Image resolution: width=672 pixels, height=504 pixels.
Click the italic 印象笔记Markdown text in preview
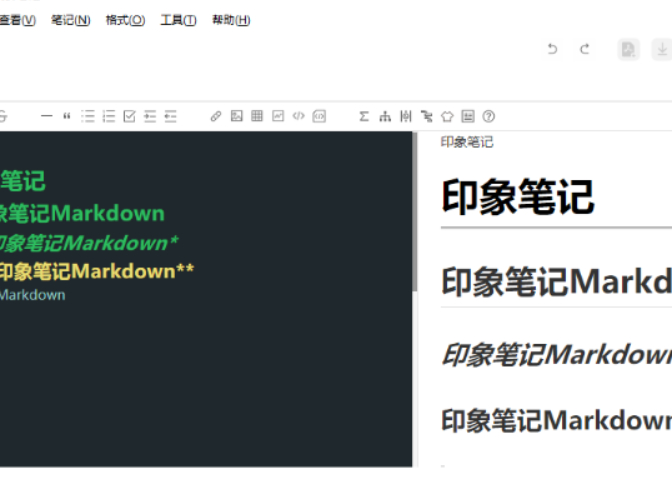[557, 354]
